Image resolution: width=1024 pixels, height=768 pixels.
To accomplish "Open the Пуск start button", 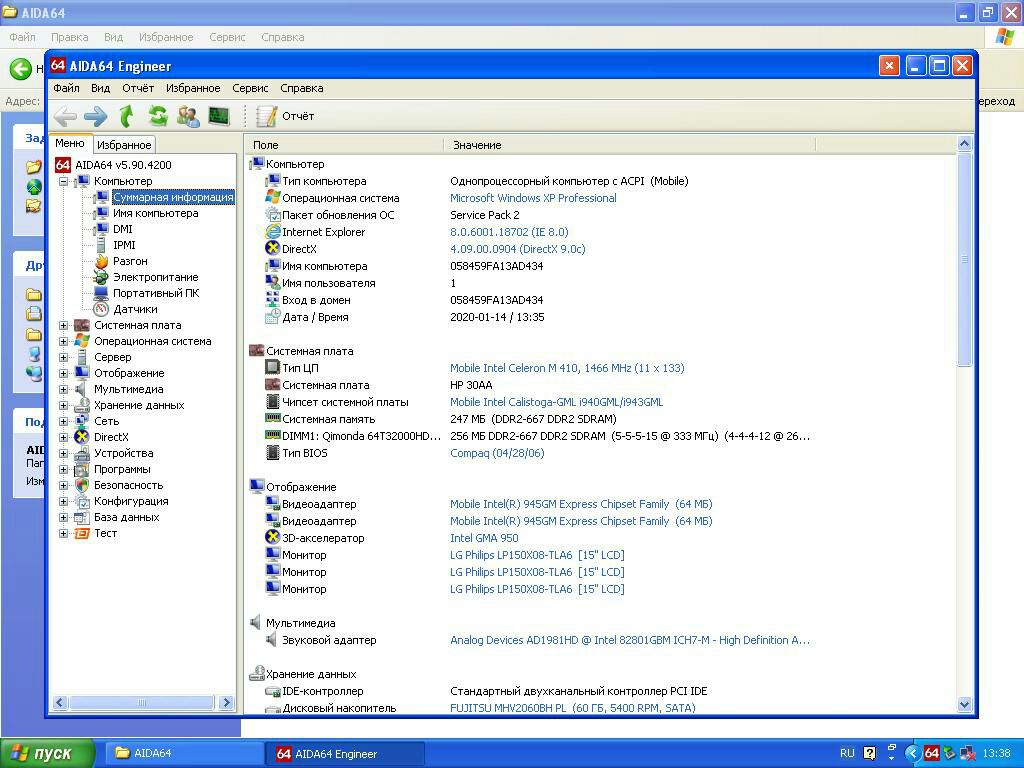I will pyautogui.click(x=48, y=754).
